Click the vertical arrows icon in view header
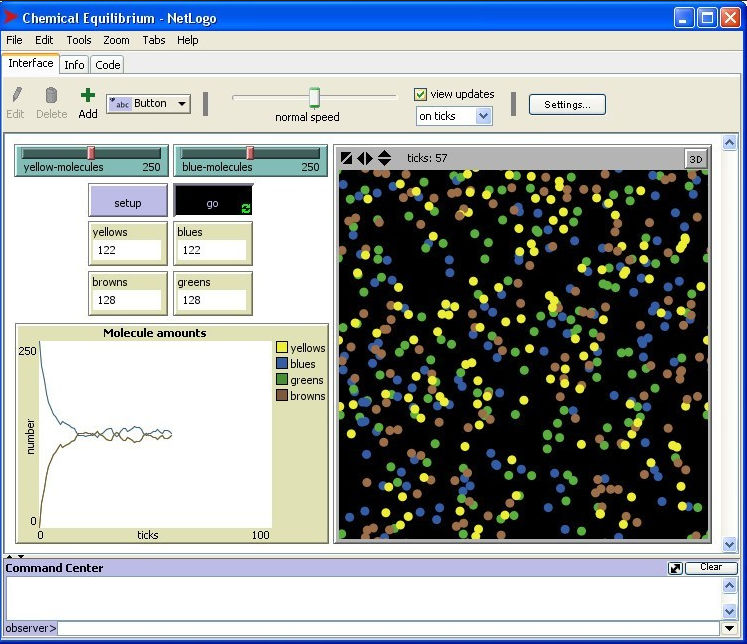The width and height of the screenshot is (747, 644). (384, 158)
